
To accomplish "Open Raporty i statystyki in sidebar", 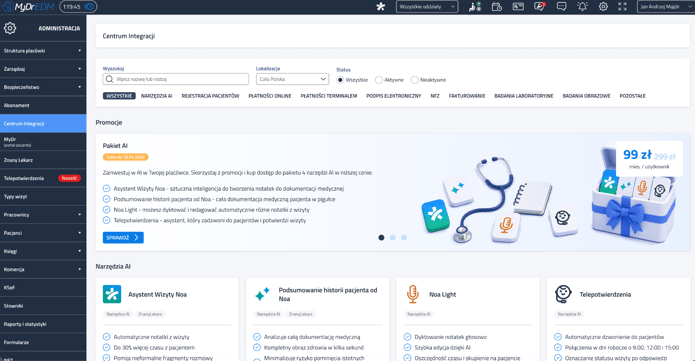I will point(43,324).
